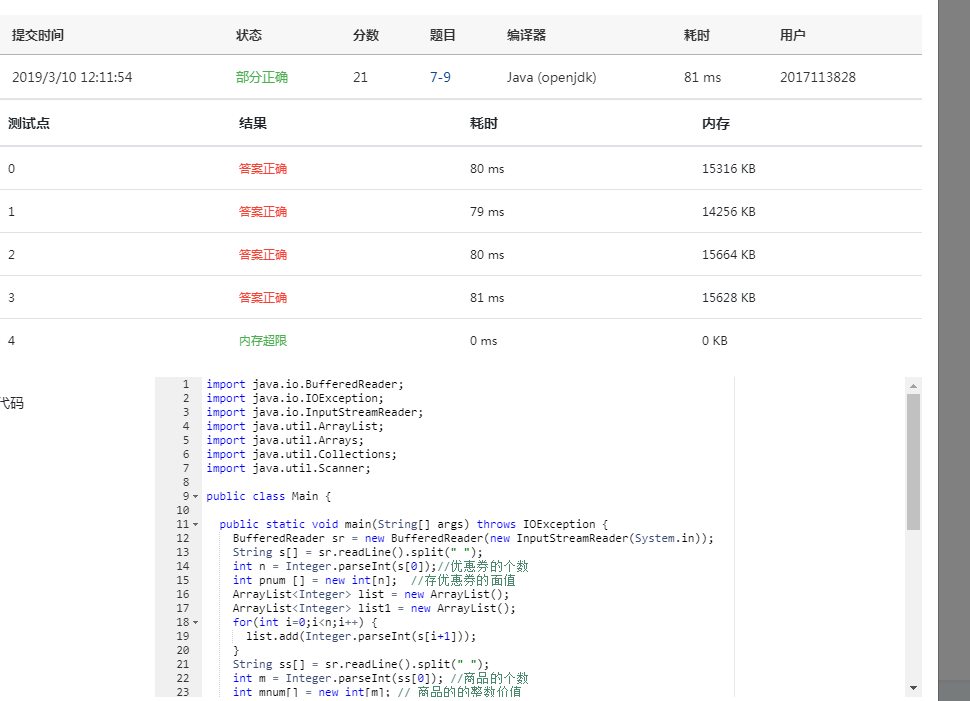Select the score value 21
Image resolution: width=970 pixels, height=701 pixels.
point(360,77)
